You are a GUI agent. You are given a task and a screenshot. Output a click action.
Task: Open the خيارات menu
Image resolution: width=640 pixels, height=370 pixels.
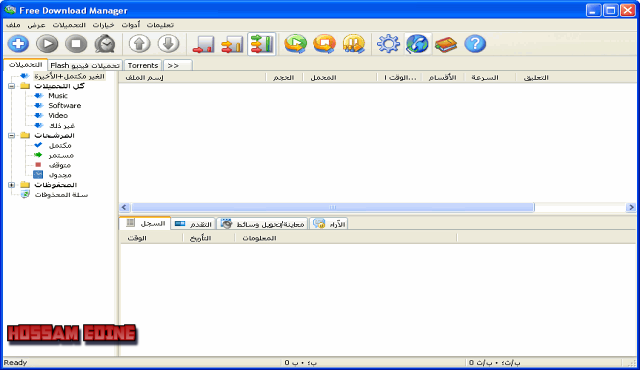tap(103, 25)
